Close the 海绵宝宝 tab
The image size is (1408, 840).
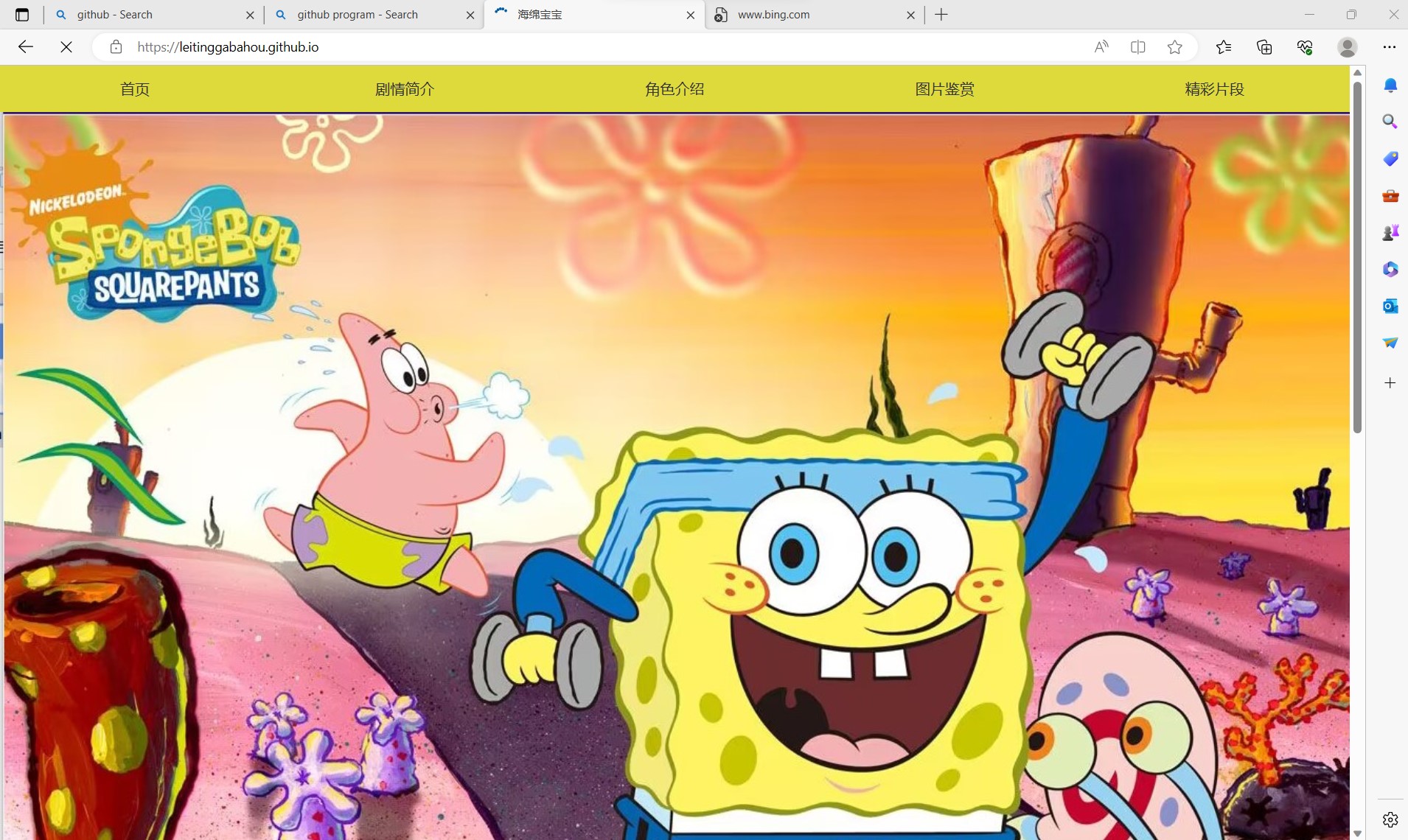(x=691, y=15)
